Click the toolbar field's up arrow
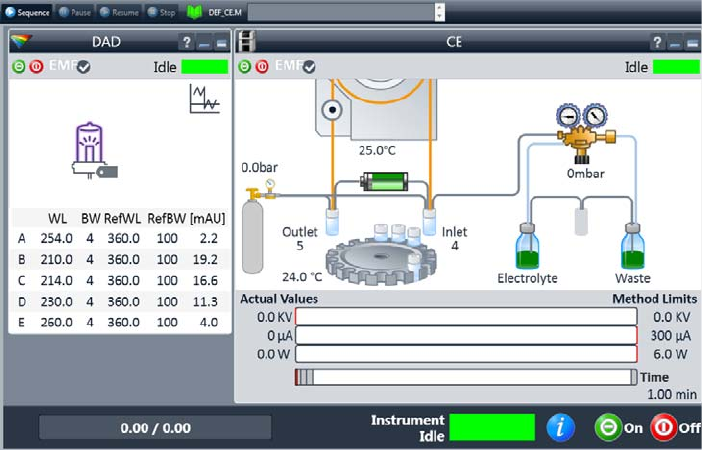This screenshot has height=450, width=702. [x=440, y=8]
